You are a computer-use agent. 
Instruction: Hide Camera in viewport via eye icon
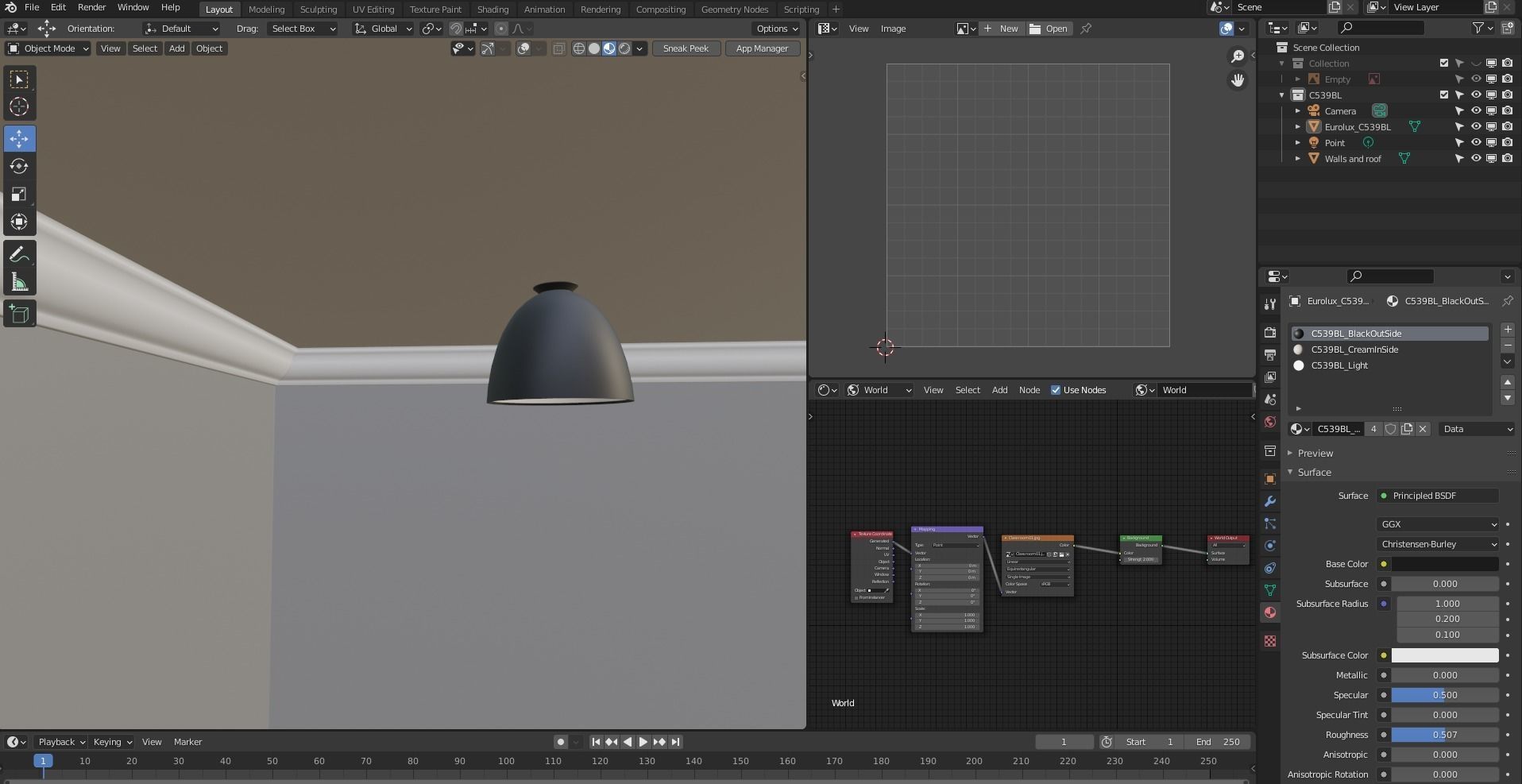point(1476,111)
